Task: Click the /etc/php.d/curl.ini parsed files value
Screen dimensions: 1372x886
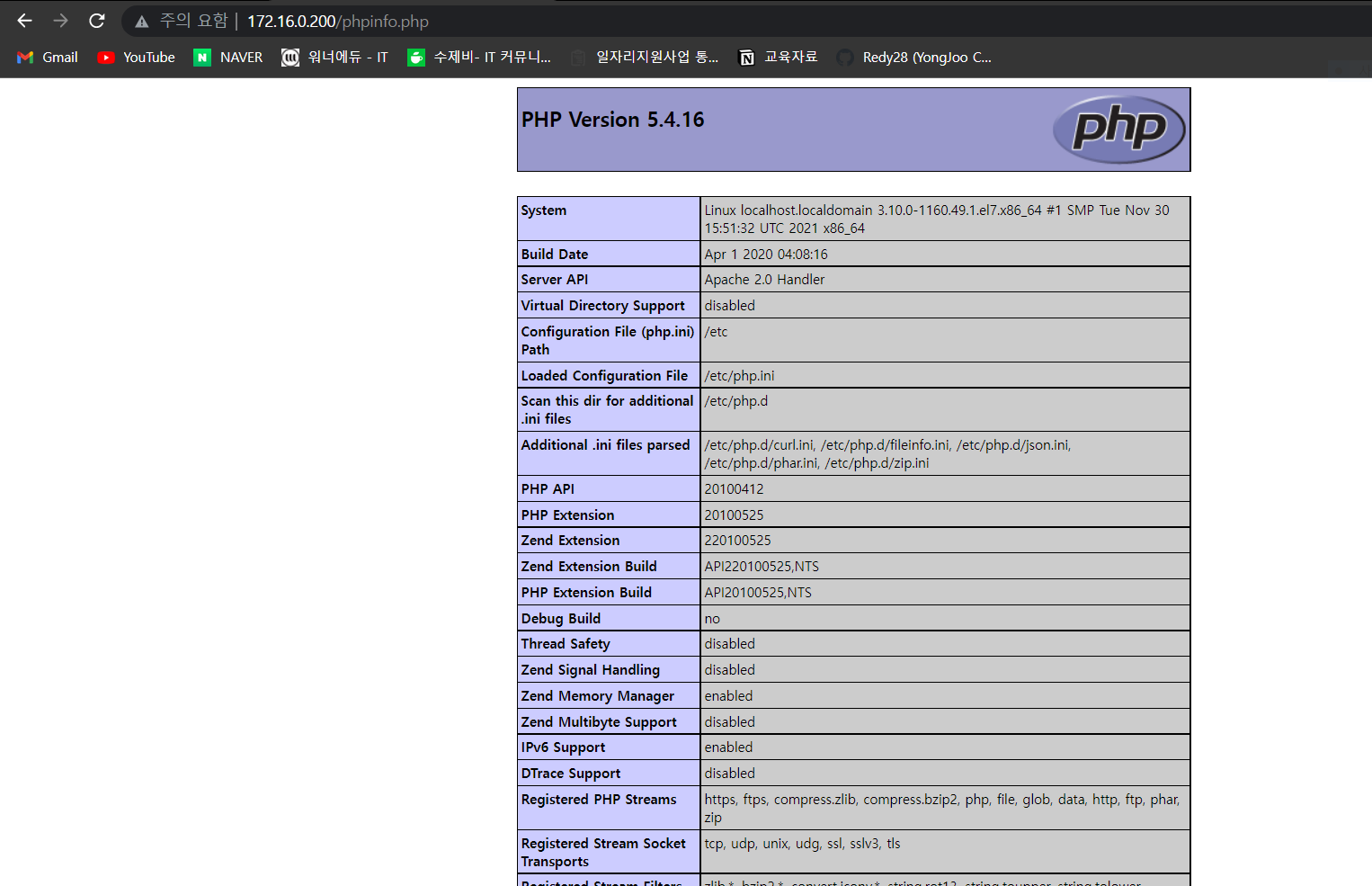Action: pos(887,454)
